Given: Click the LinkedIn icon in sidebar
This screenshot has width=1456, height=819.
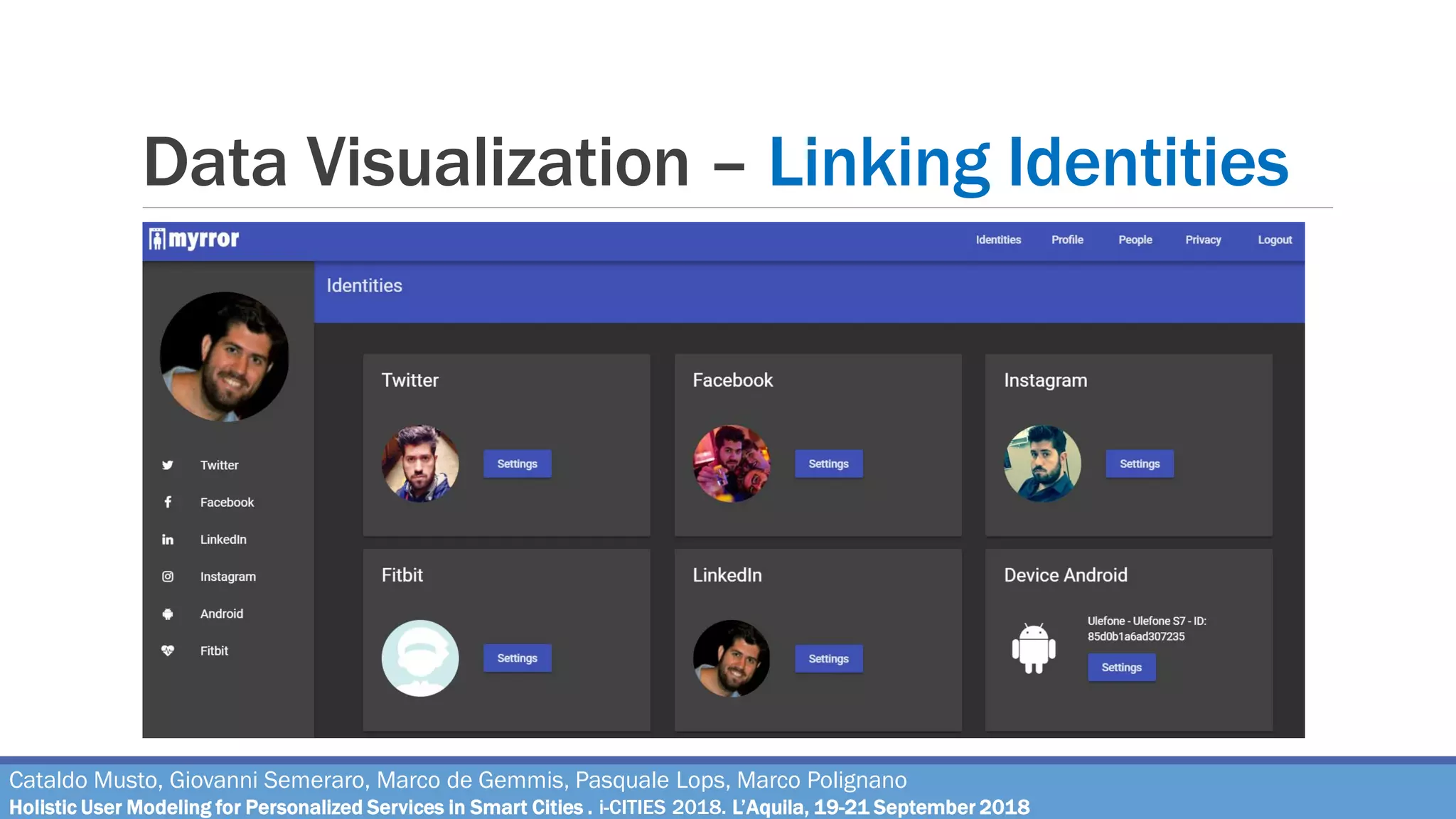Looking at the screenshot, I should [168, 540].
